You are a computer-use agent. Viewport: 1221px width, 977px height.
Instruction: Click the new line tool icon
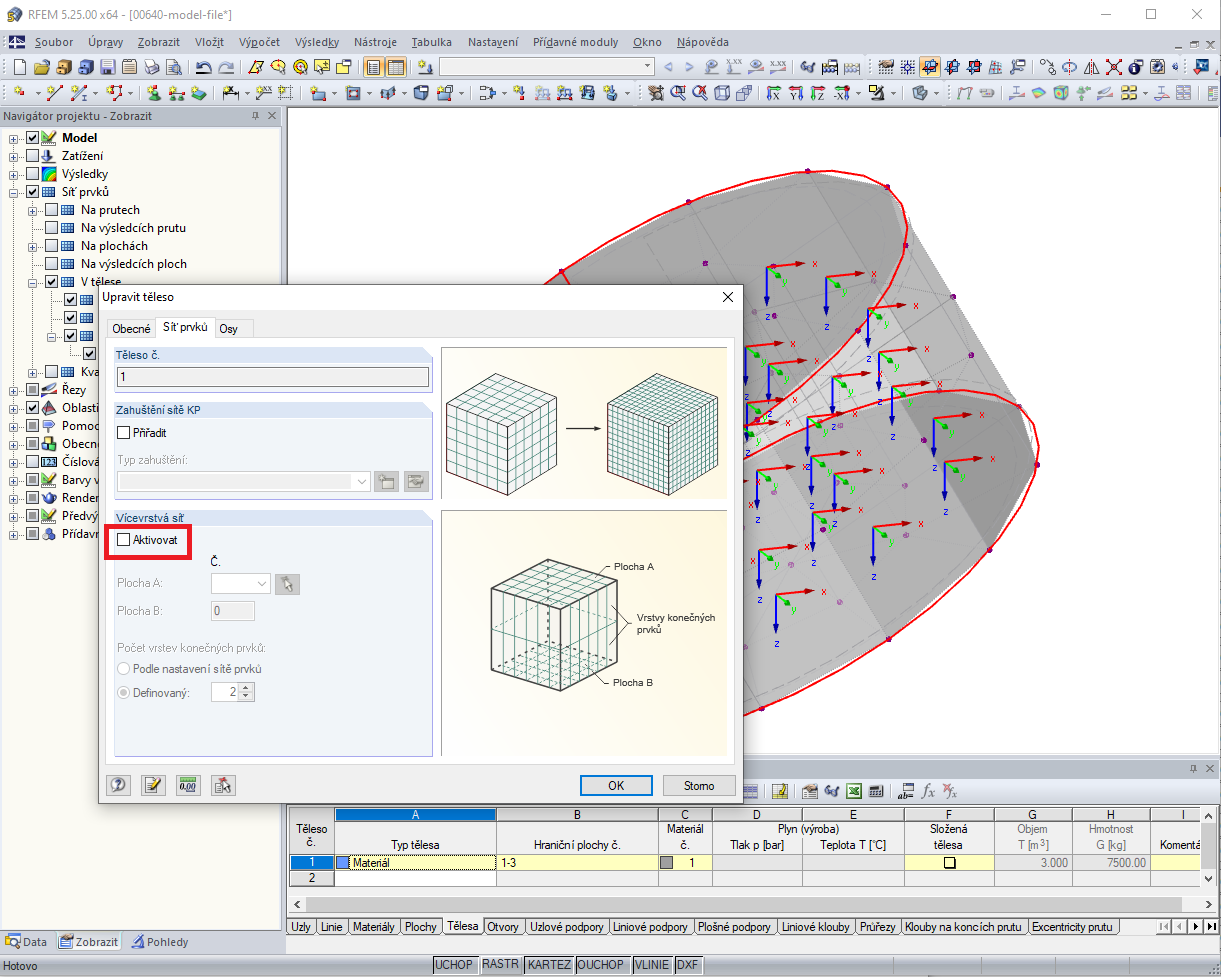pyautogui.click(x=54, y=93)
